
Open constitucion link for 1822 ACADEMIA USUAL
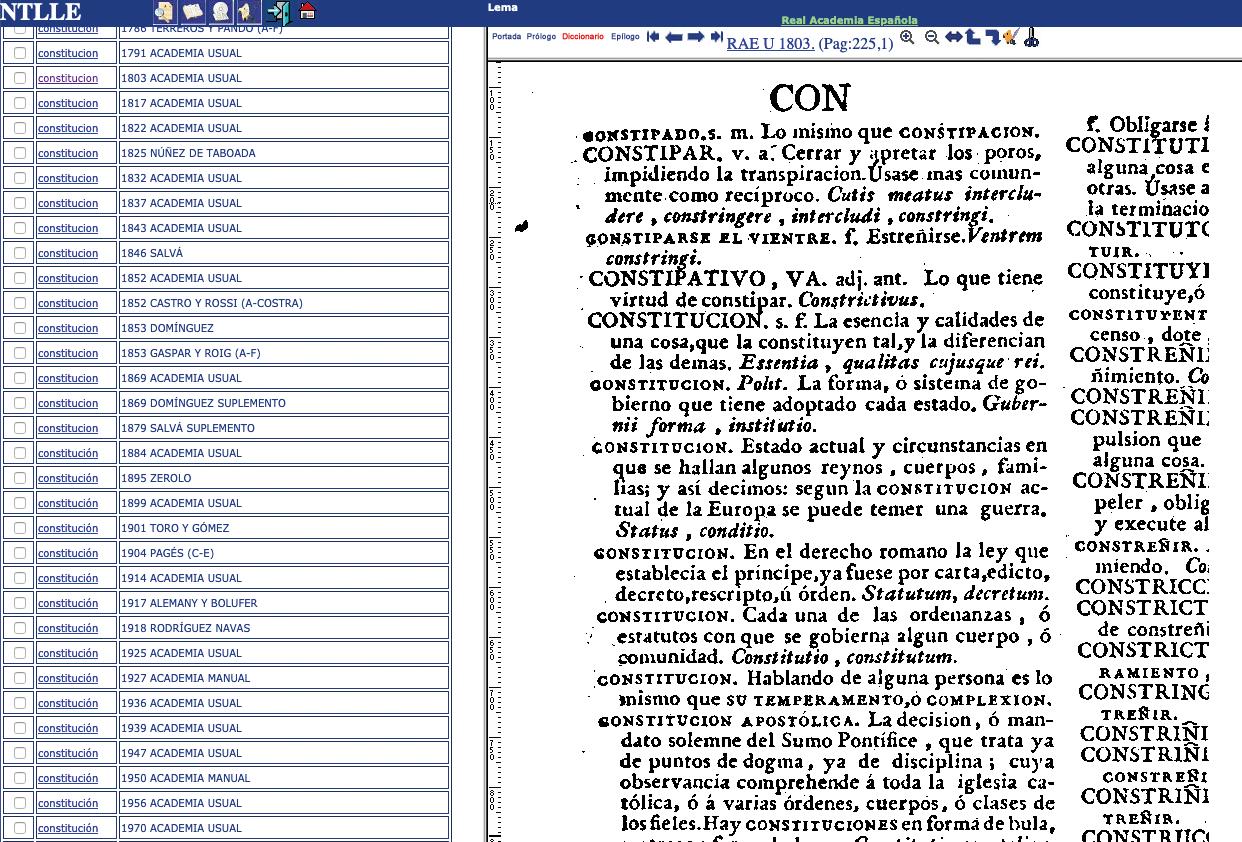(x=68, y=128)
